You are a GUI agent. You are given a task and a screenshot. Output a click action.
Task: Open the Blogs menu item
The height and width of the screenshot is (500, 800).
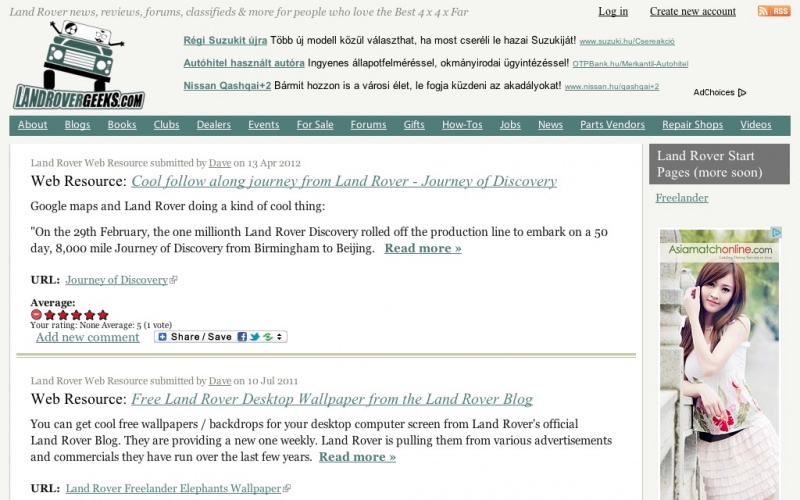pos(77,124)
